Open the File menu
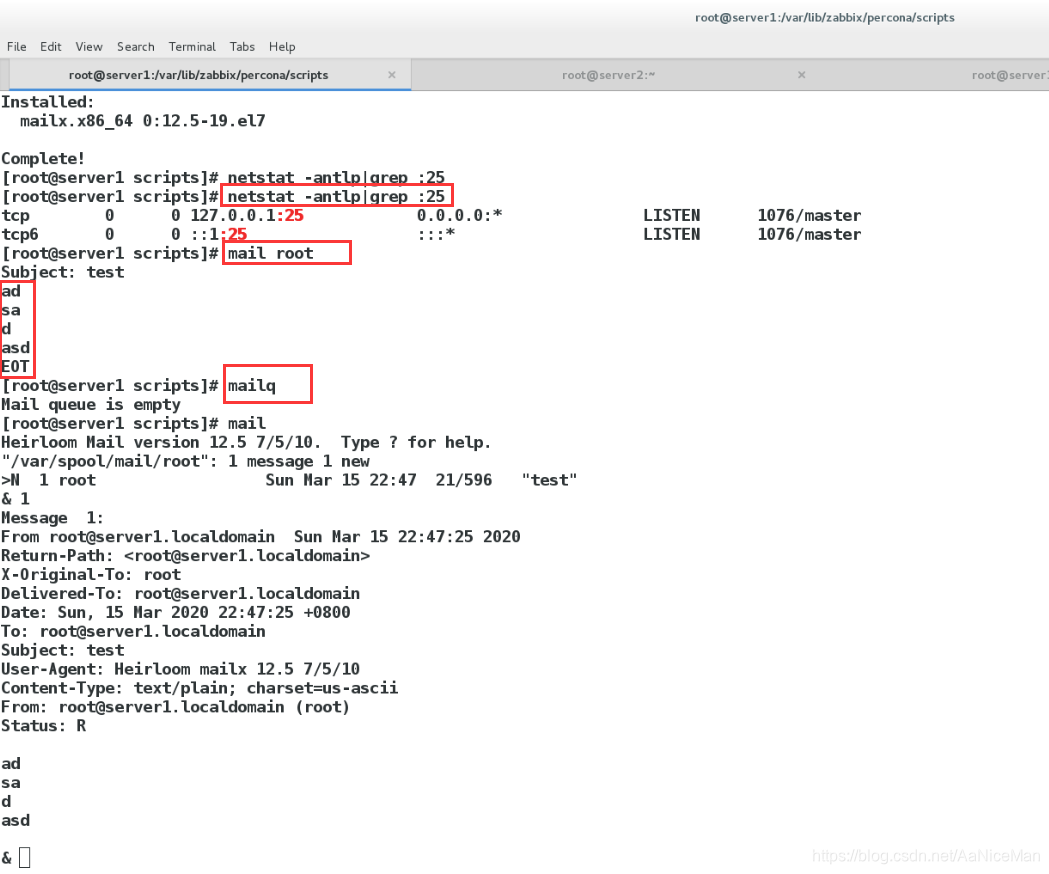Screen dimensions: 1049x874 point(17,47)
